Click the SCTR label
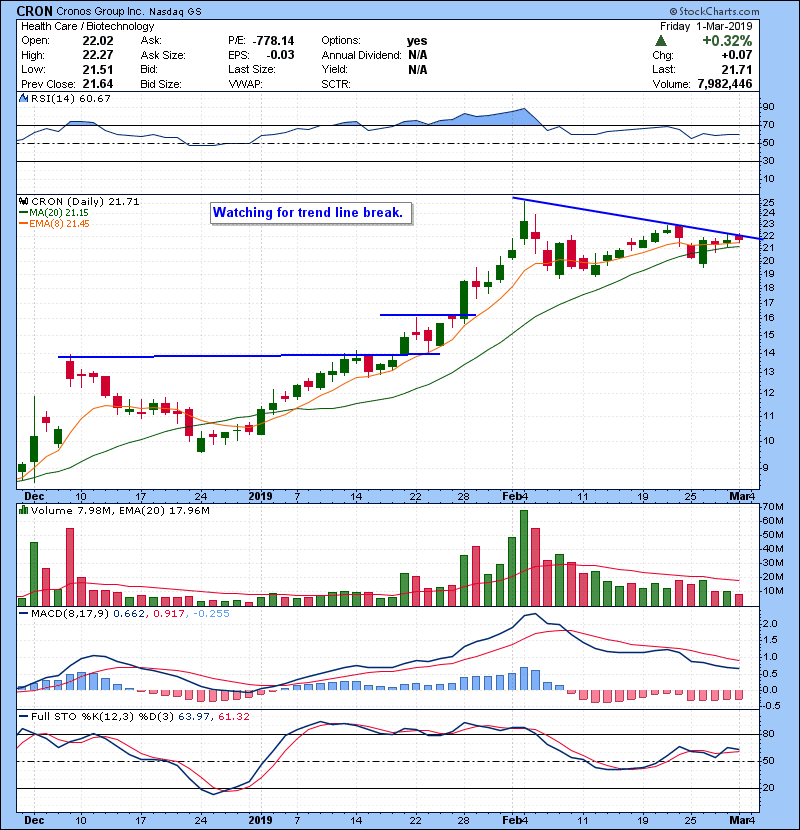Viewport: 800px width, 830px height. tap(336, 84)
